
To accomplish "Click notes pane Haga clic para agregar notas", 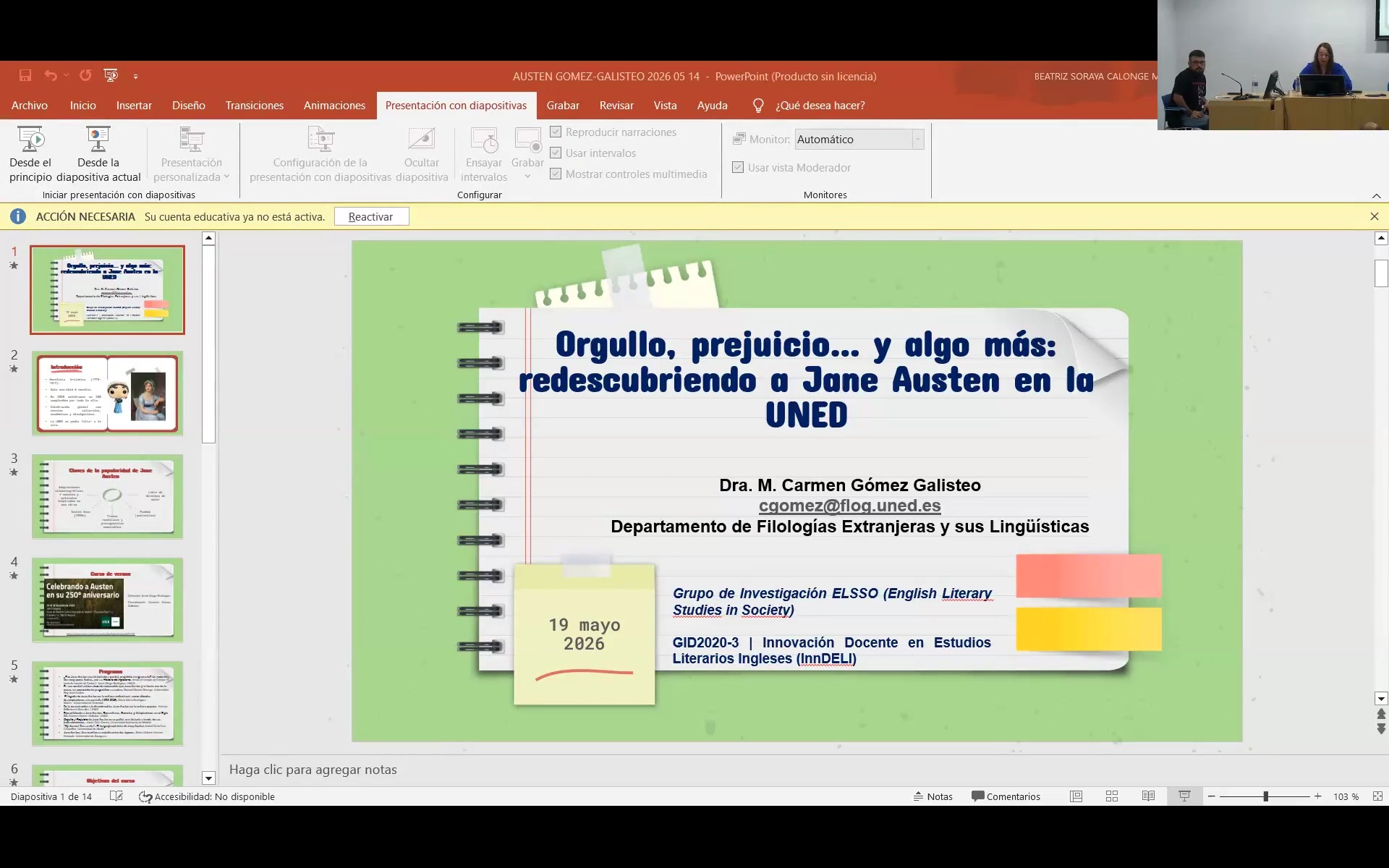I will click(x=313, y=770).
